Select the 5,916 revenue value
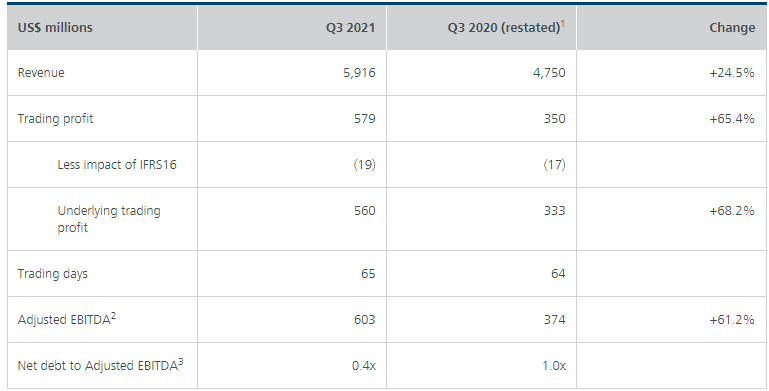Image resolution: width=769 pixels, height=391 pixels. click(359, 73)
